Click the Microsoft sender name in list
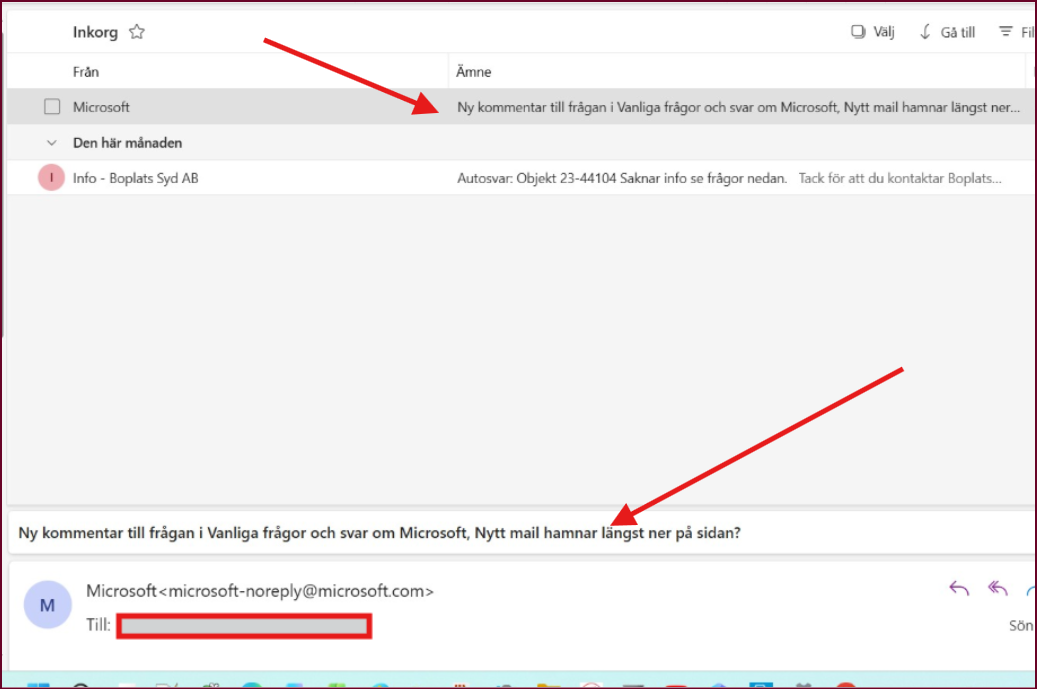The image size is (1037, 689). 101,106
